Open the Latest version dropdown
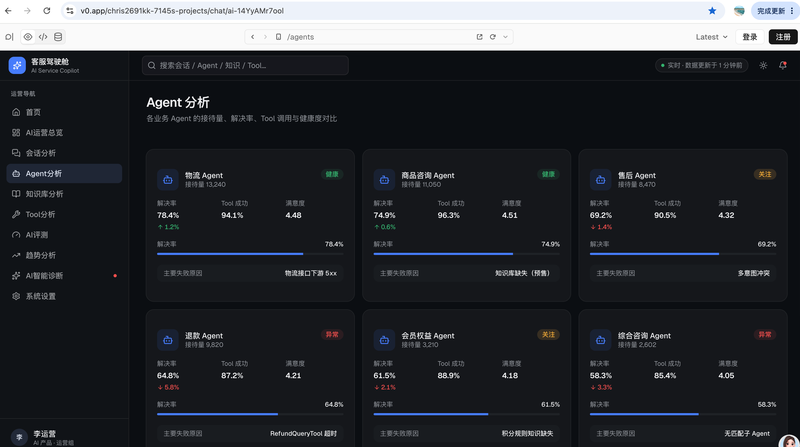The image size is (800, 447). [711, 37]
